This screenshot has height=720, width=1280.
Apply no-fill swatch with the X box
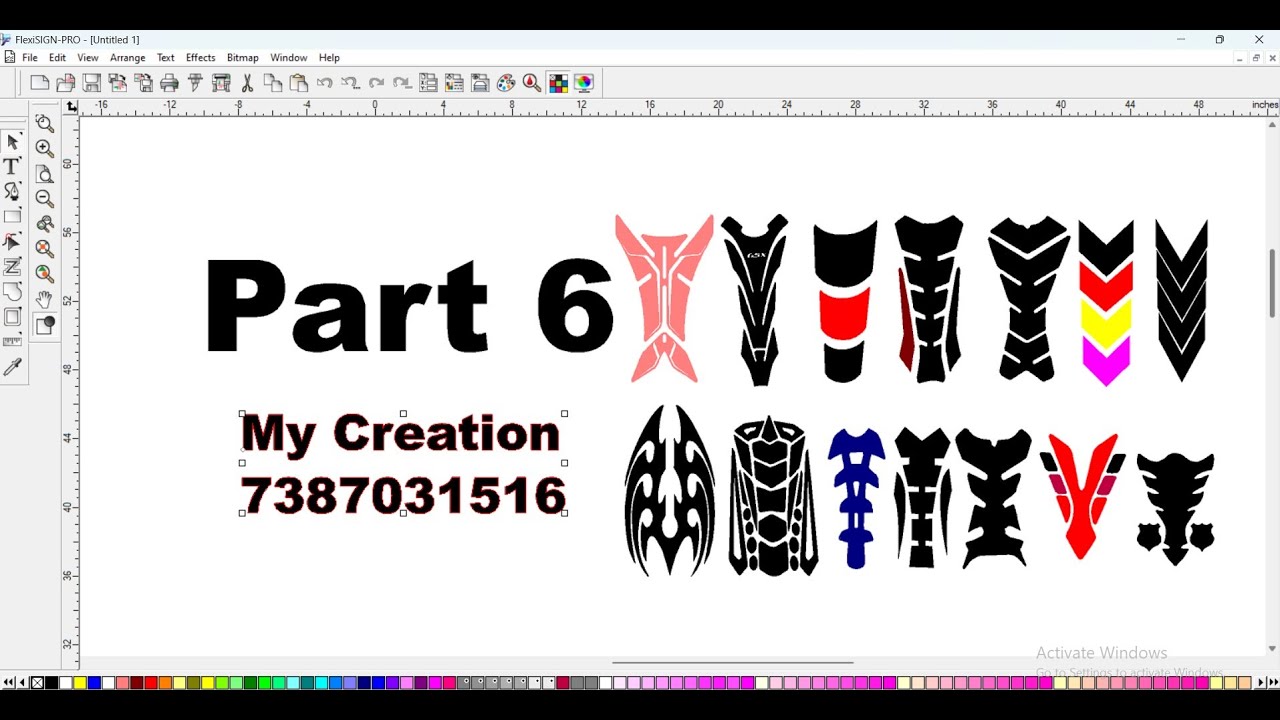pos(37,683)
